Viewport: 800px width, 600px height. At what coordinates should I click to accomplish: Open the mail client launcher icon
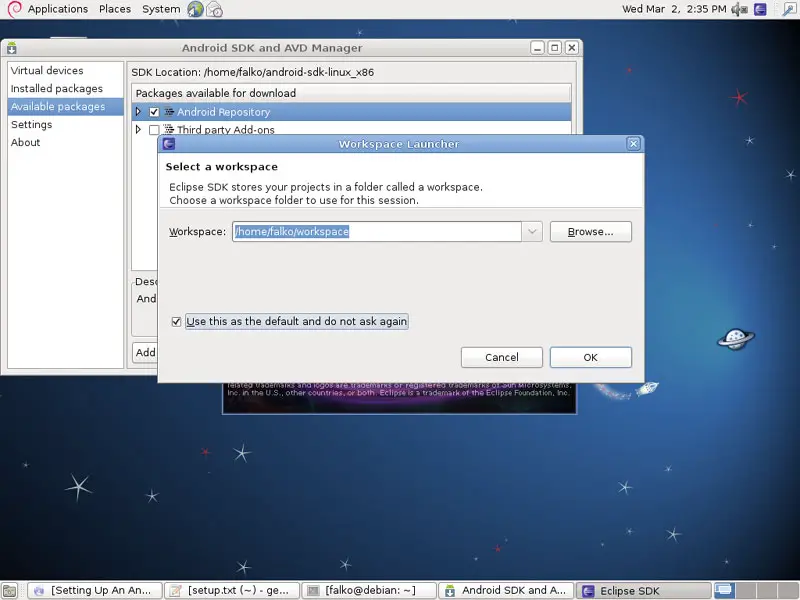[x=214, y=9]
